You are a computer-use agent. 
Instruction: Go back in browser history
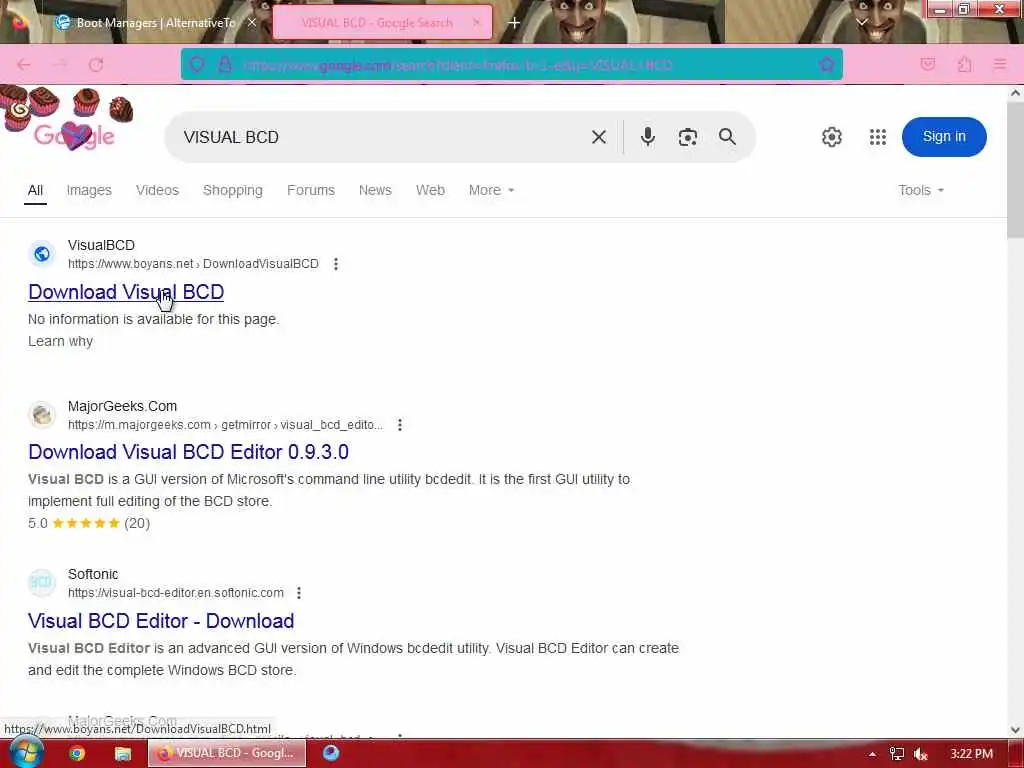[24, 65]
